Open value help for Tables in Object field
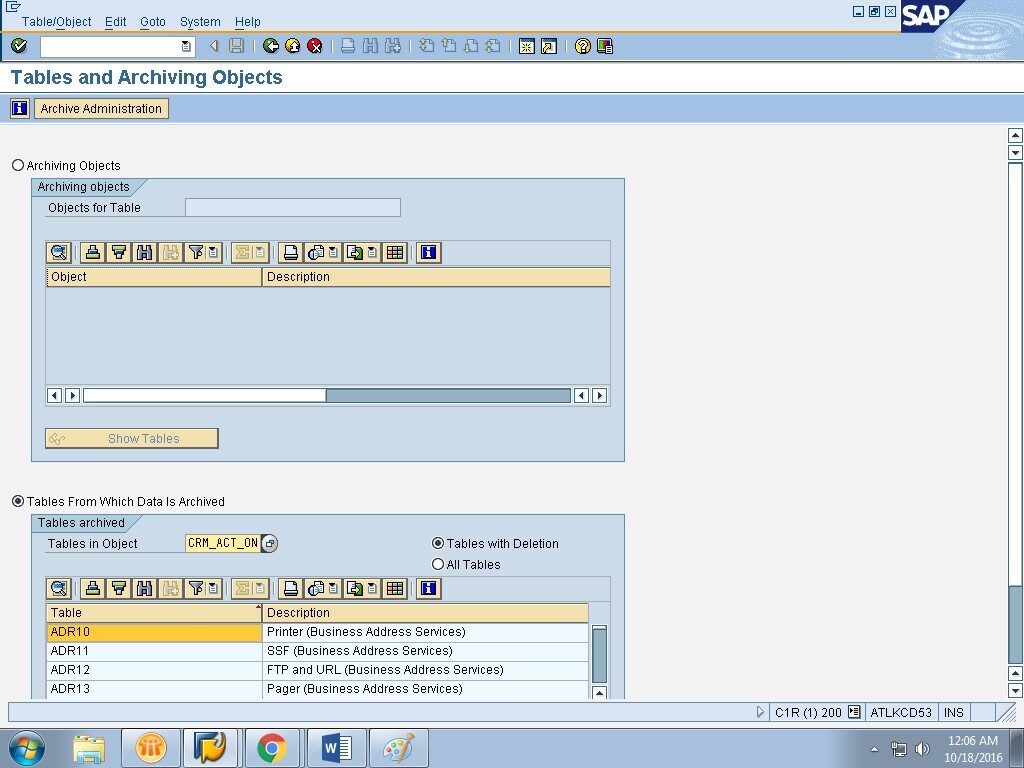Screen dimensions: 1024x768 pyautogui.click(x=270, y=544)
